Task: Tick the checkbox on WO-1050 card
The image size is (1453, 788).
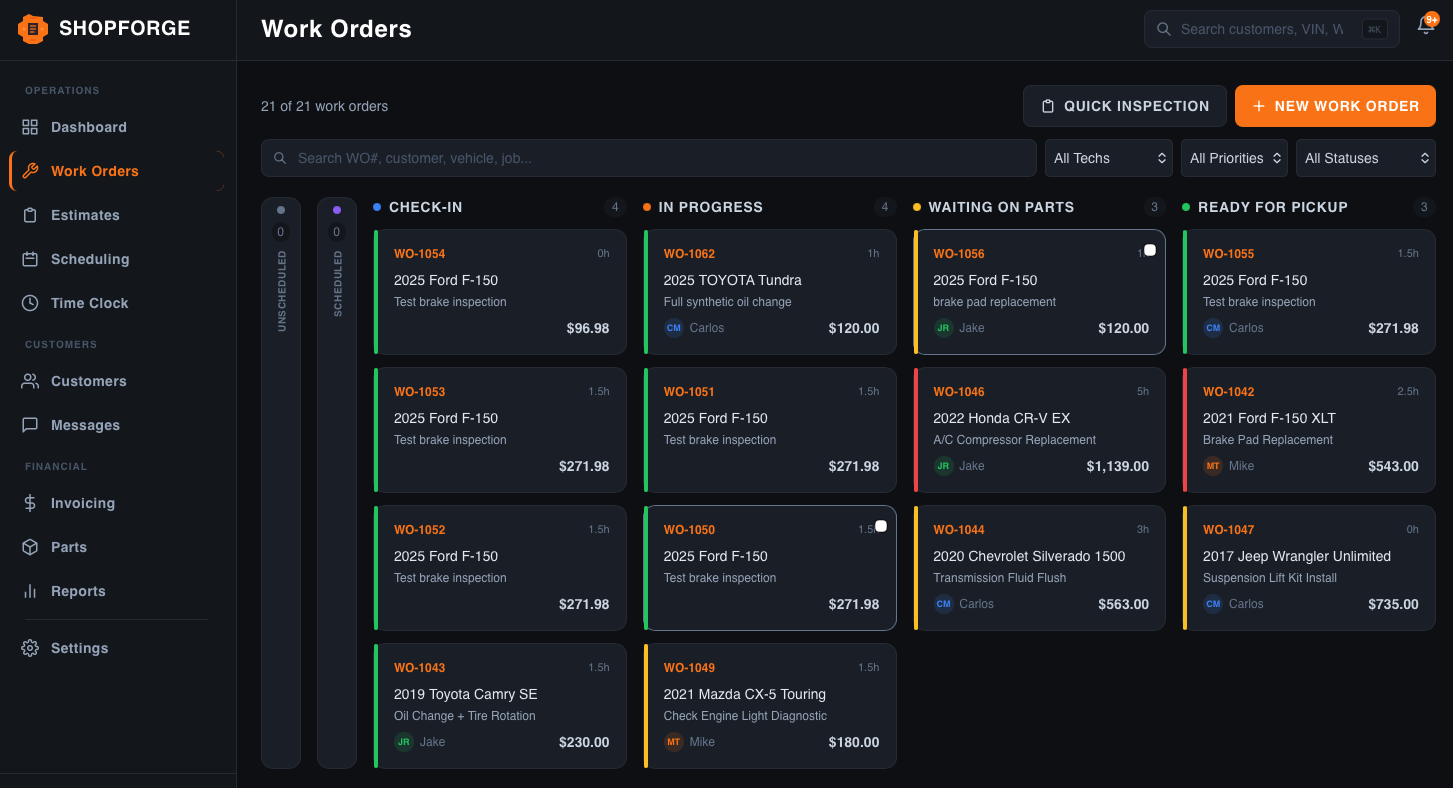Action: (x=881, y=526)
